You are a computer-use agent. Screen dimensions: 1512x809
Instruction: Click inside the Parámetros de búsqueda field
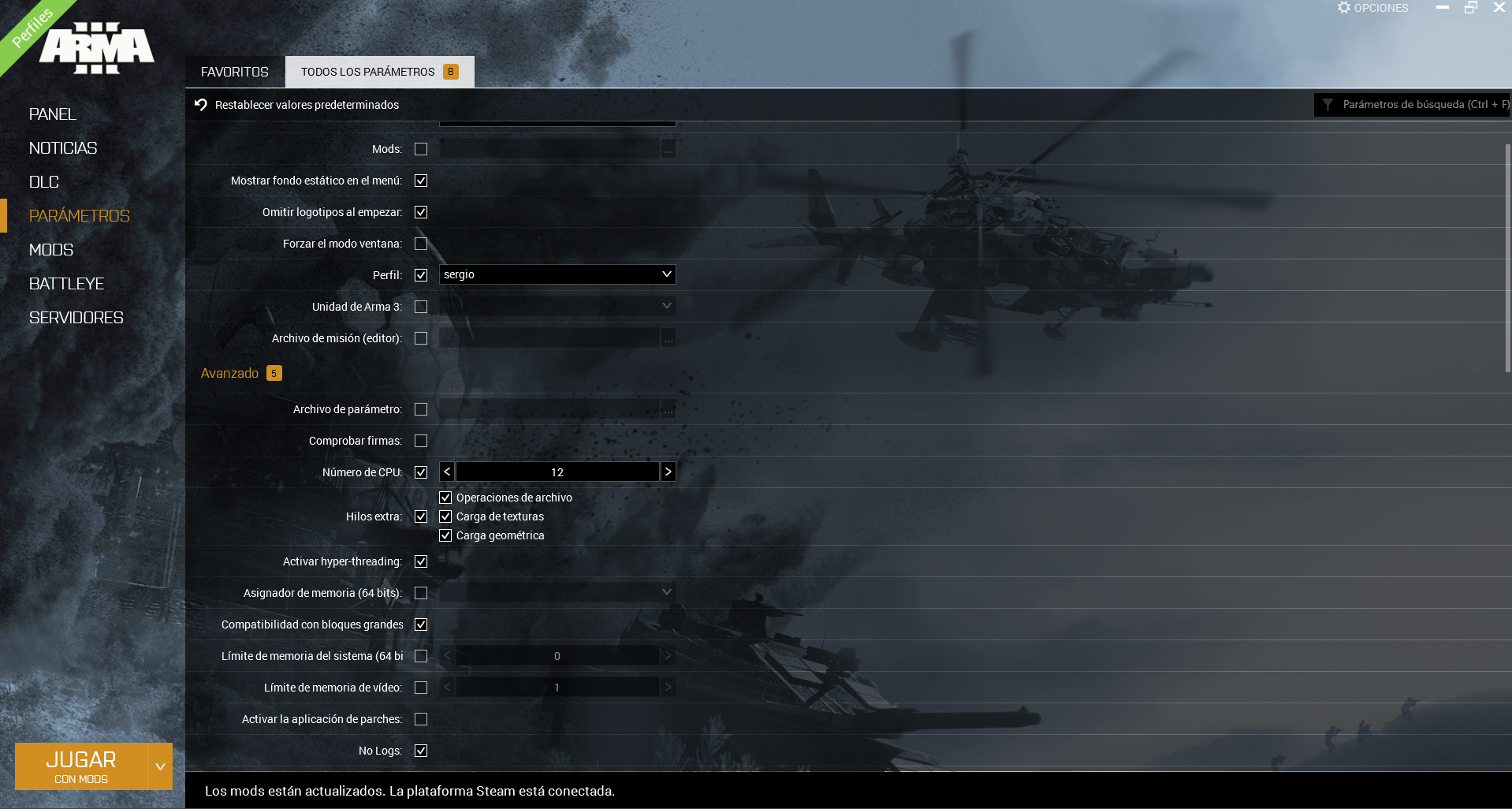point(1419,104)
